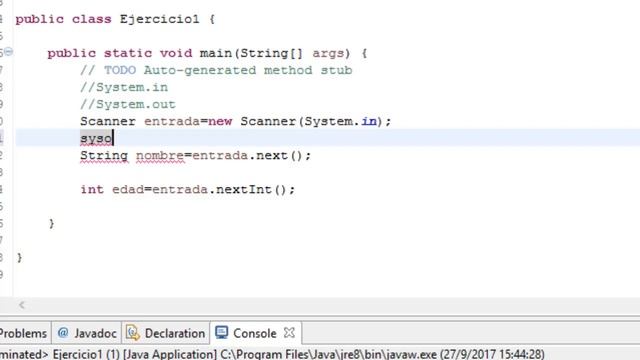Screen dimensions: 640x360
Task: Click 'edad' variable in int declaration
Action: tap(128, 190)
